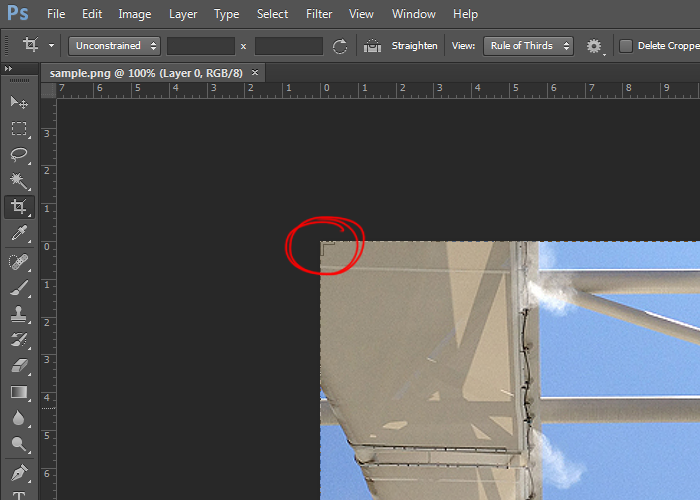Open the Window menu
The image size is (700, 500).
(413, 14)
